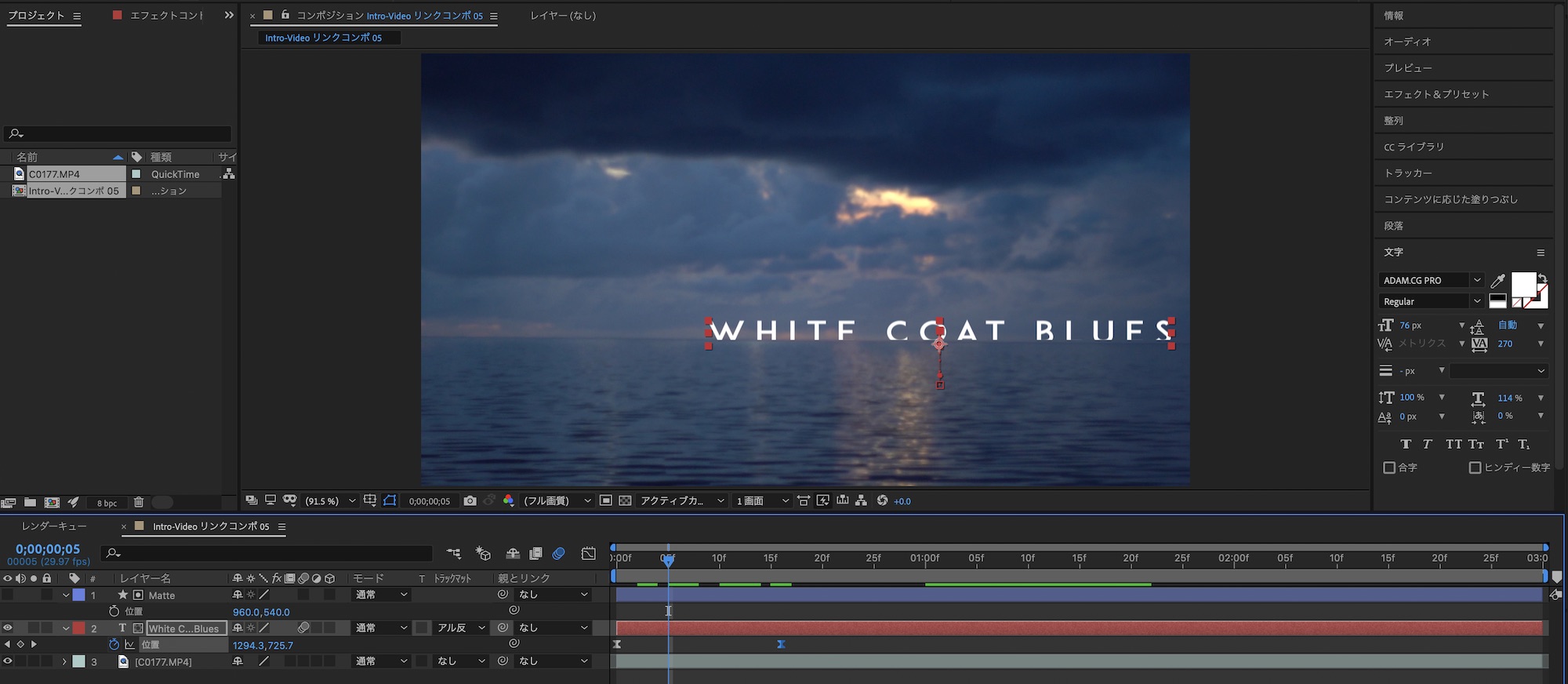Take a snapshot with the camera icon

tap(470, 501)
